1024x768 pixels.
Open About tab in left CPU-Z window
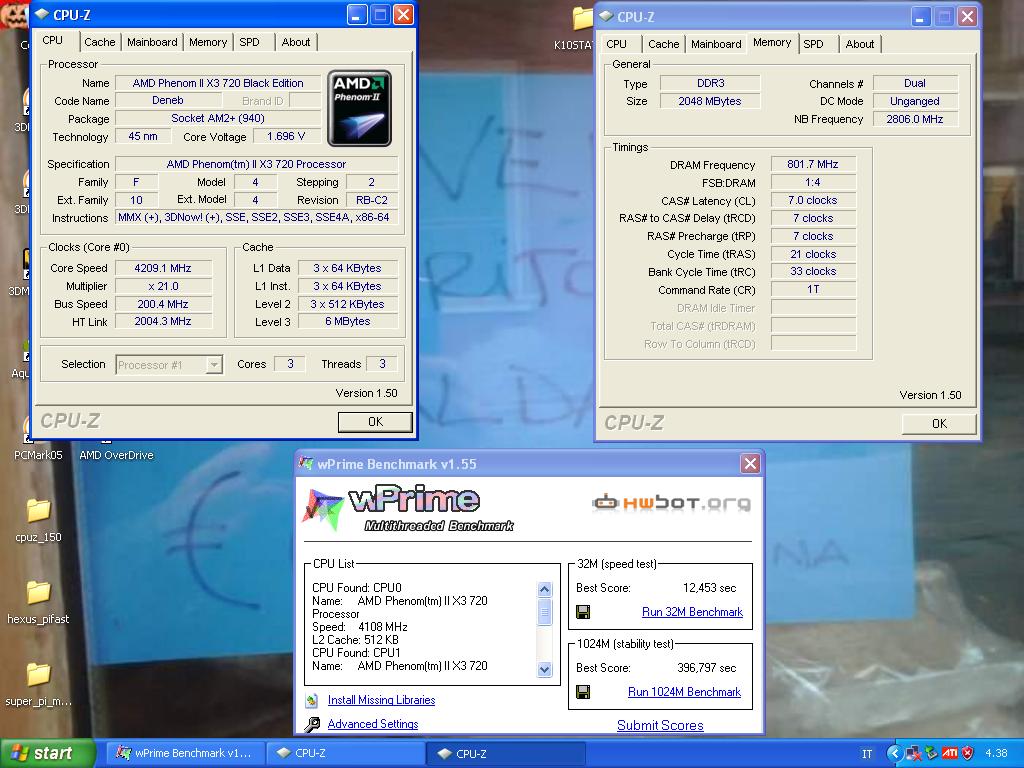(x=296, y=42)
